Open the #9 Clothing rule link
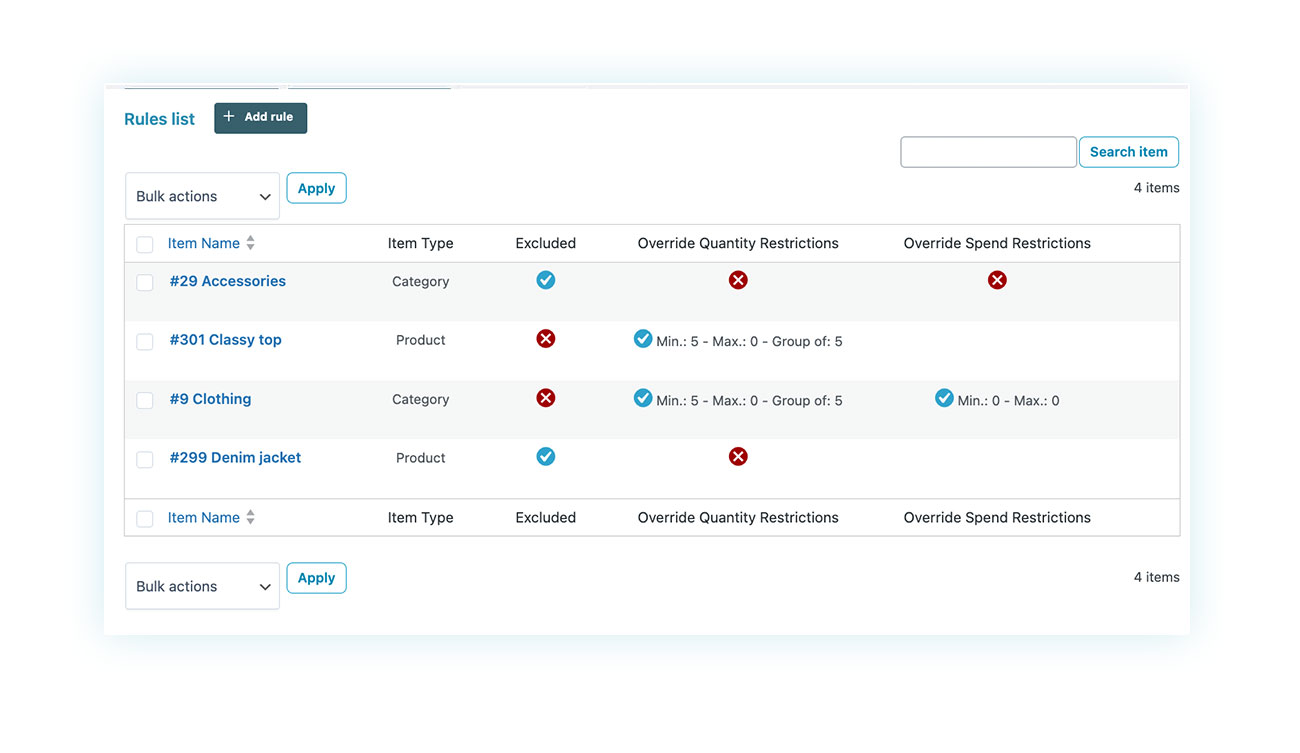Screen dimensions: 1300x753 [210, 399]
